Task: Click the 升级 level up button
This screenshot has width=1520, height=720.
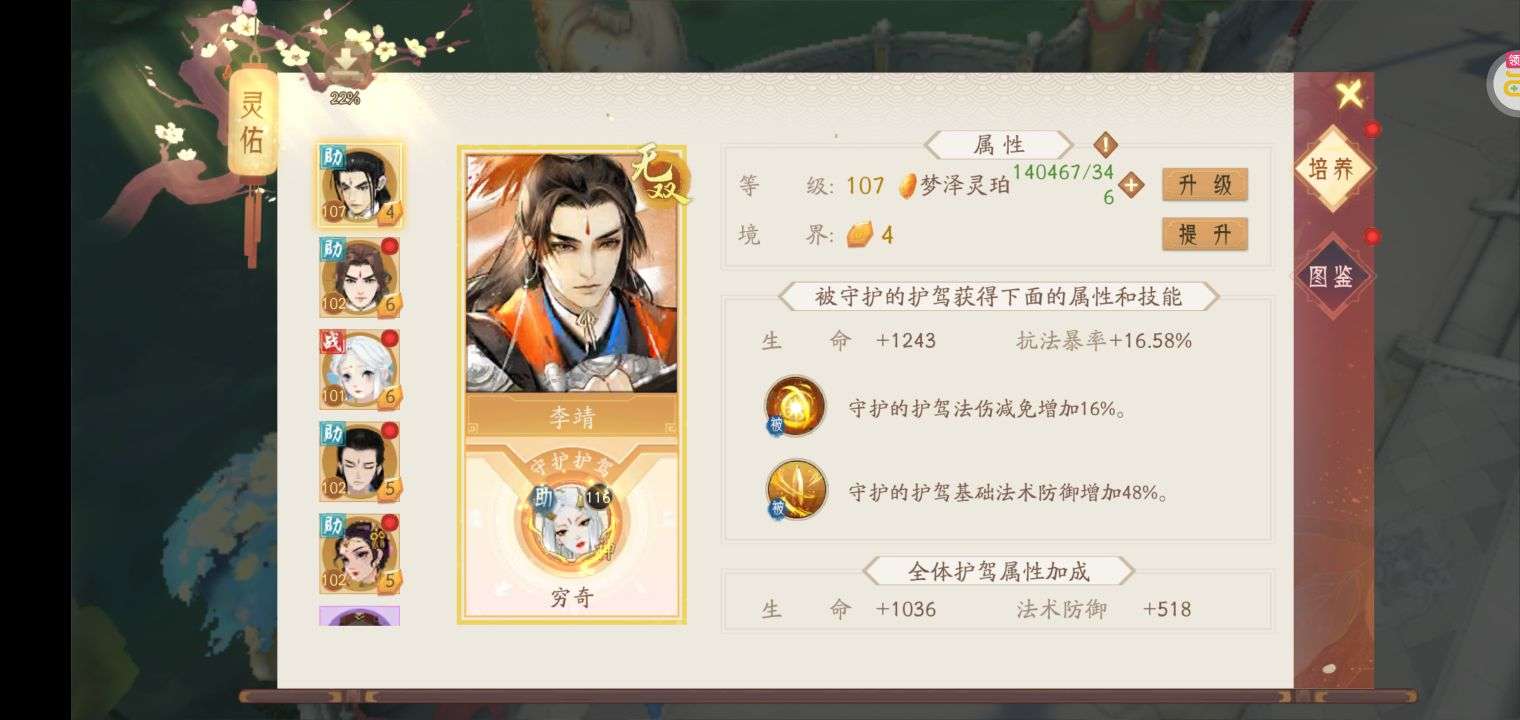Action: point(1205,185)
